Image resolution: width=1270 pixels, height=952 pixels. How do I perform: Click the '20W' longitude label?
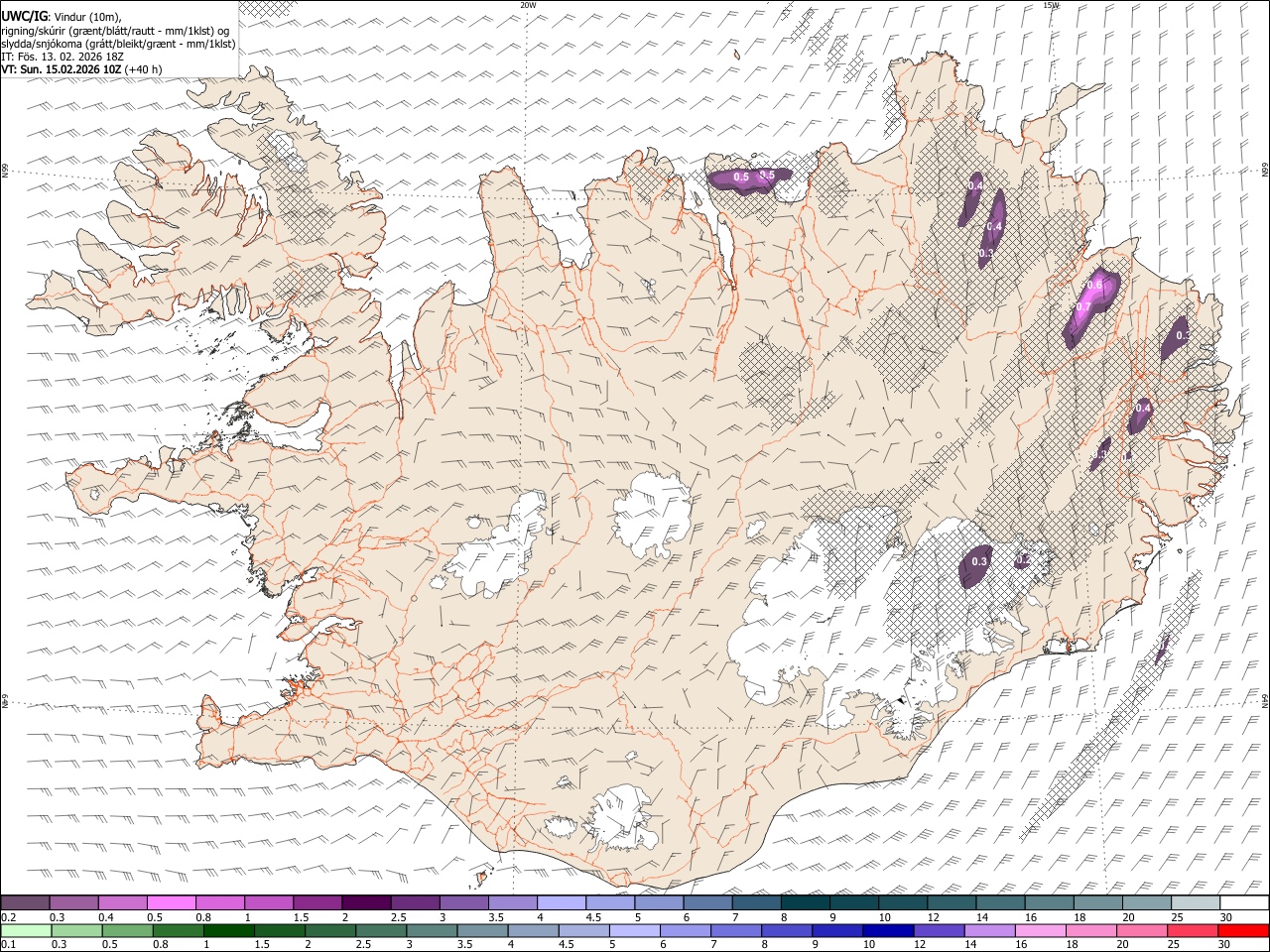529,5
